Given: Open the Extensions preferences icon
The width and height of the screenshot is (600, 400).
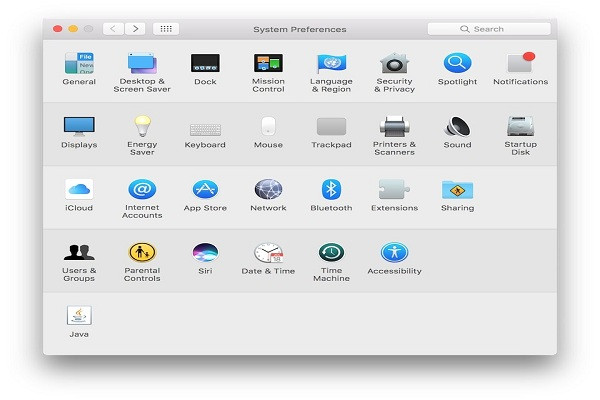Looking at the screenshot, I should 395,189.
